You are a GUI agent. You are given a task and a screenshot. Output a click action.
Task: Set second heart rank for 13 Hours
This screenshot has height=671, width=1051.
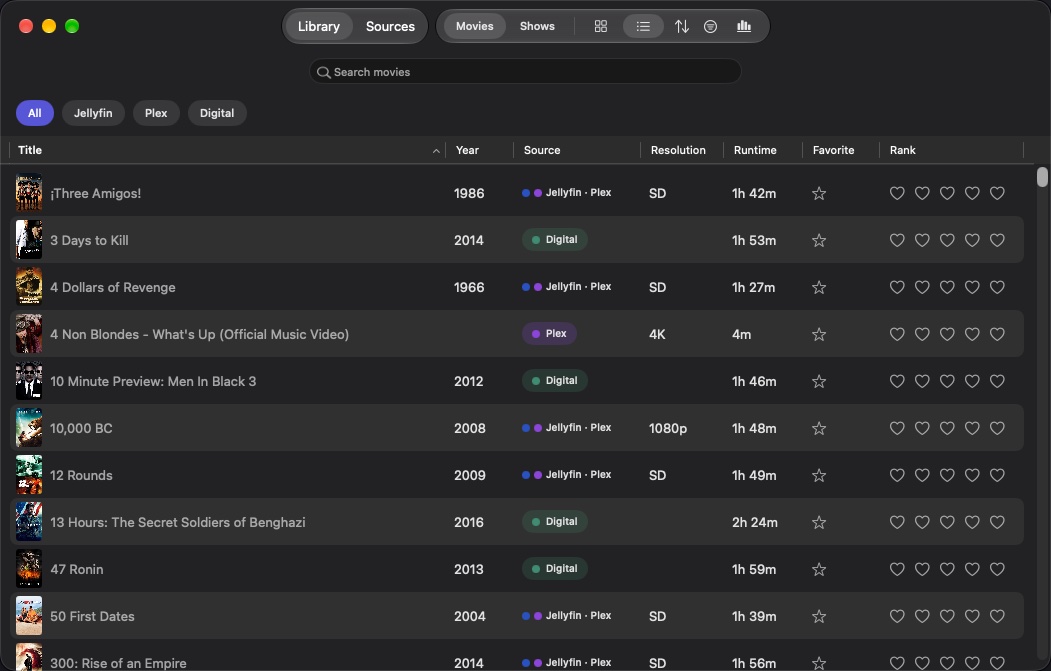click(x=922, y=522)
